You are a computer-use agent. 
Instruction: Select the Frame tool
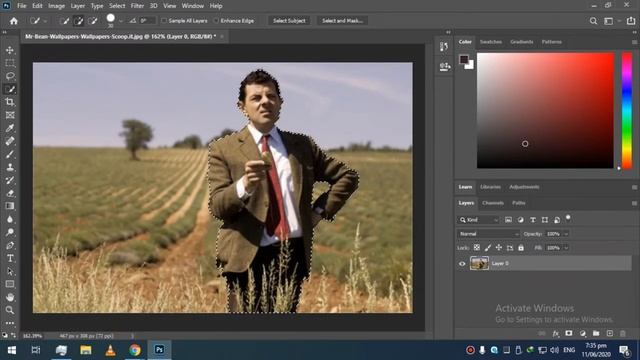point(10,116)
